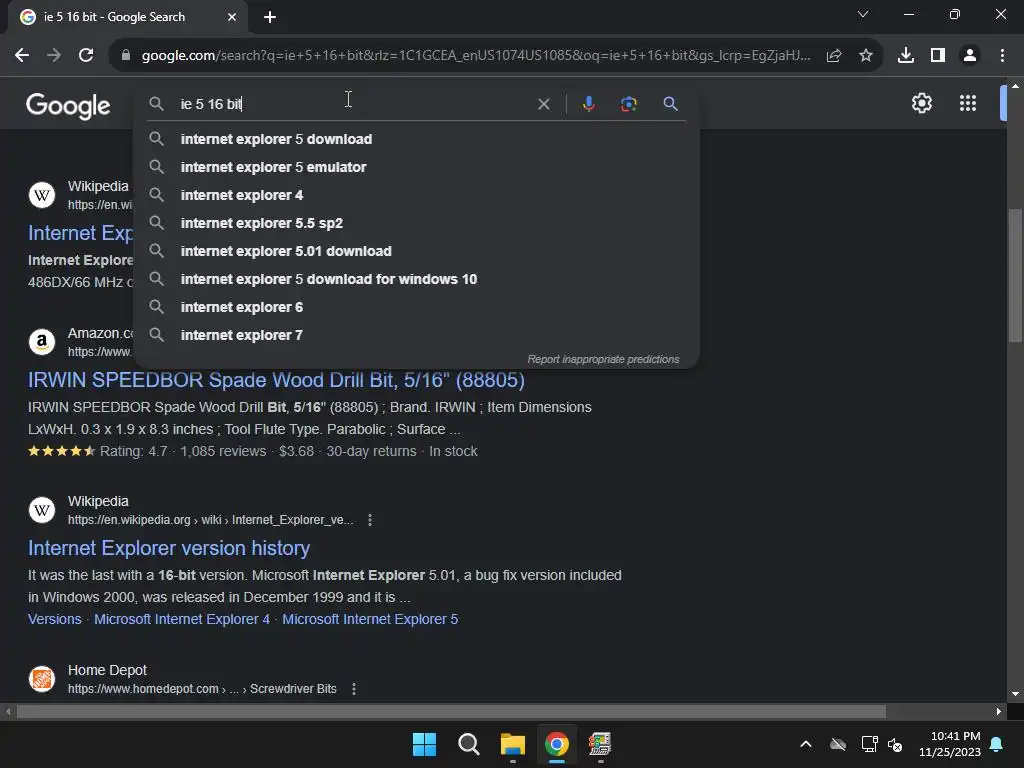Submit search with blue magnifier icon
The image size is (1024, 768).
pos(670,104)
